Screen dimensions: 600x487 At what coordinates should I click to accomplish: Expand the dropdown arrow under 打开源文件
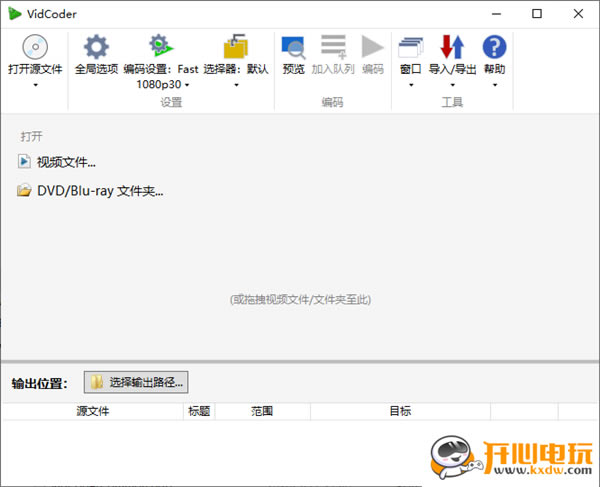point(35,85)
